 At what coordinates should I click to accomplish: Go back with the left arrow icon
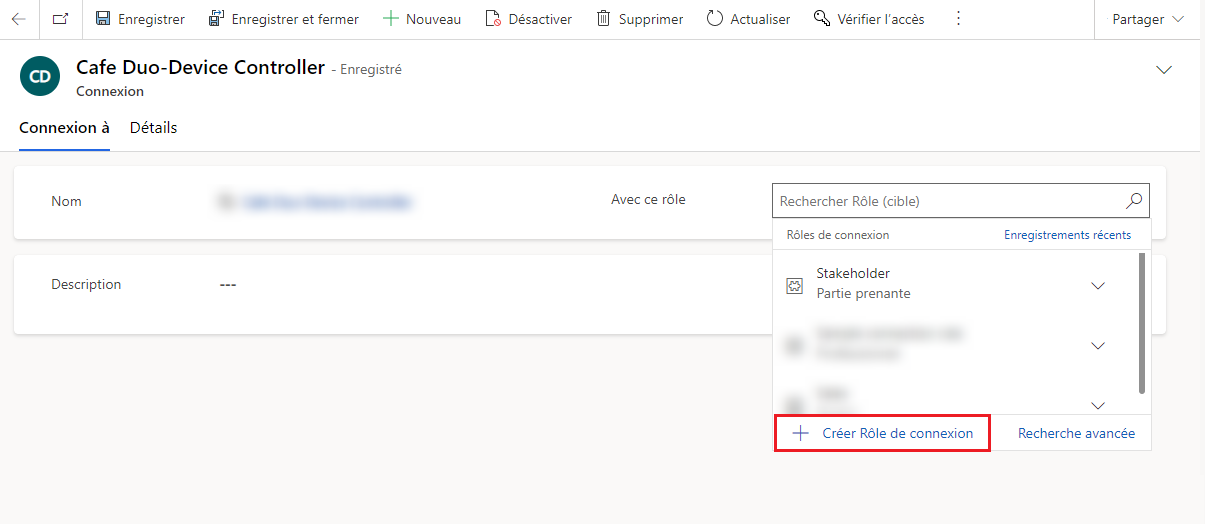[19, 19]
